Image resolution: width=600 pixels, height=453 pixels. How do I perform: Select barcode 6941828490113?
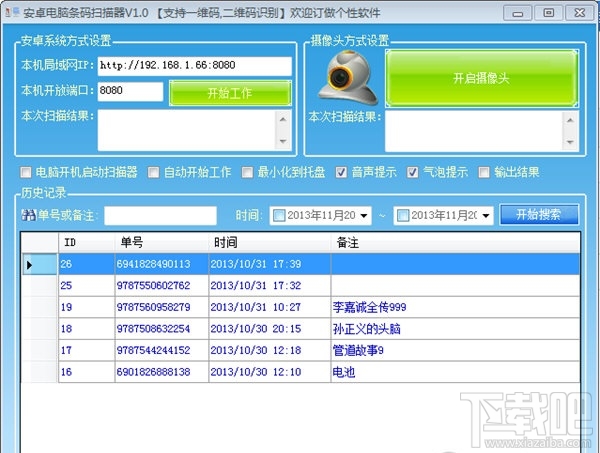coord(162,264)
